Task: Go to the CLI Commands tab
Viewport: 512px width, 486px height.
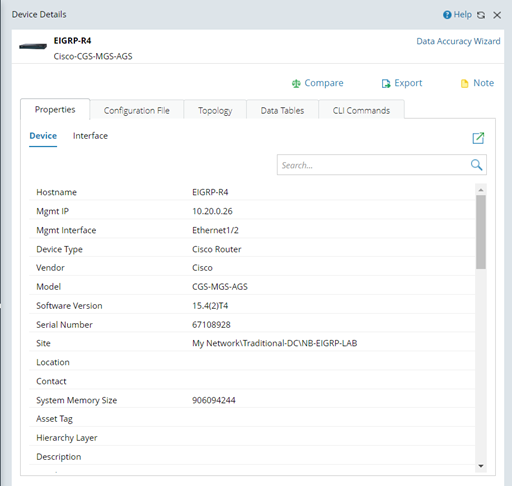Action: coord(361,110)
